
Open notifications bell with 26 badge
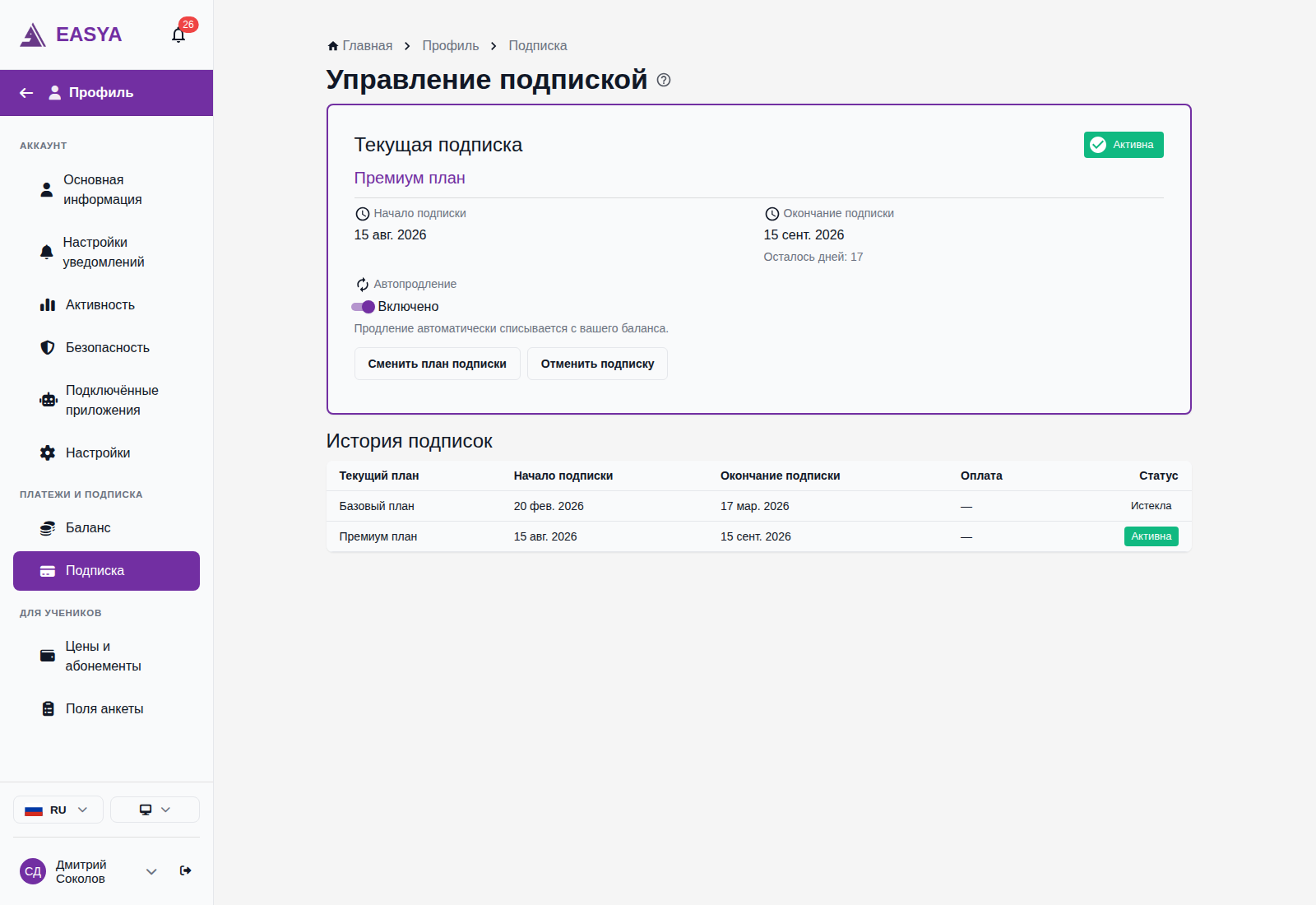click(178, 35)
